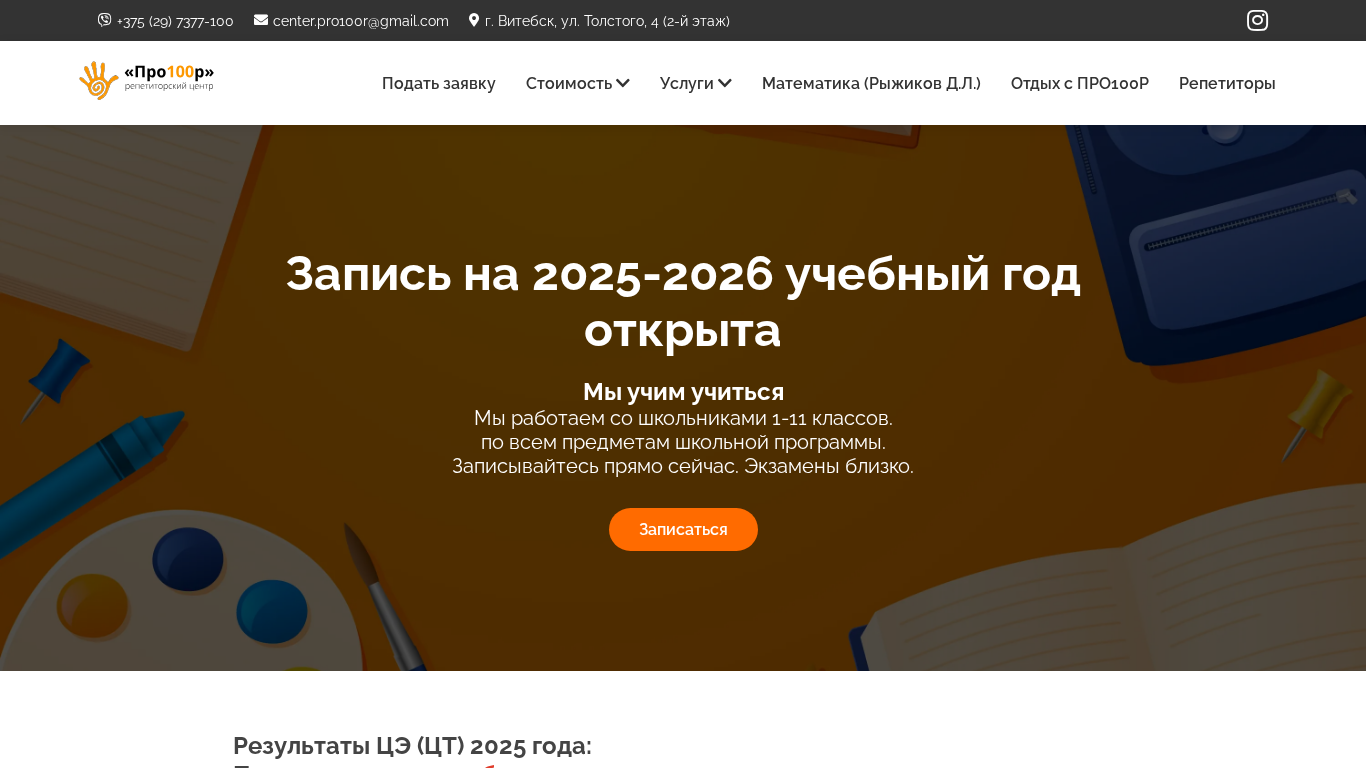The width and height of the screenshot is (1366, 768).
Task: Click the Запись на 2025-2026 учебный год heading
Action: click(683, 302)
